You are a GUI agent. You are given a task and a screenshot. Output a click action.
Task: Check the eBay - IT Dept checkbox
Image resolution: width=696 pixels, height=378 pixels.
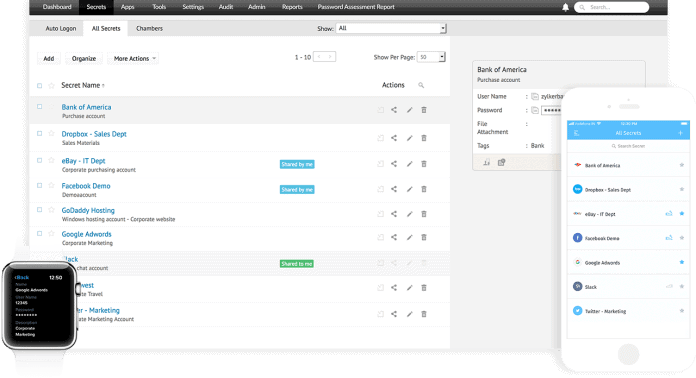pos(40,161)
